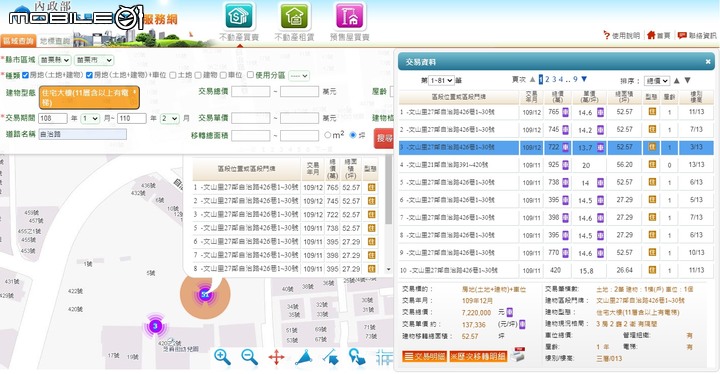The image size is (720, 374).
Task: Open the 預售屋買賣 pre-sale housing icon
Action: (x=350, y=16)
